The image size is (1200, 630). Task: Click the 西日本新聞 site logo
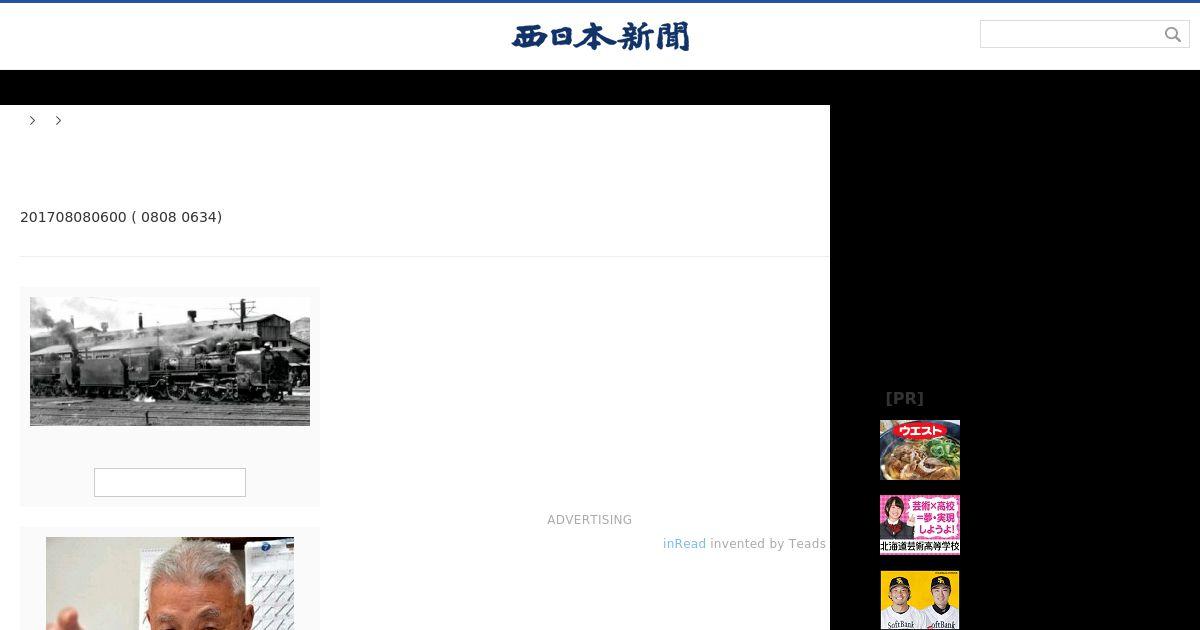[x=600, y=37]
